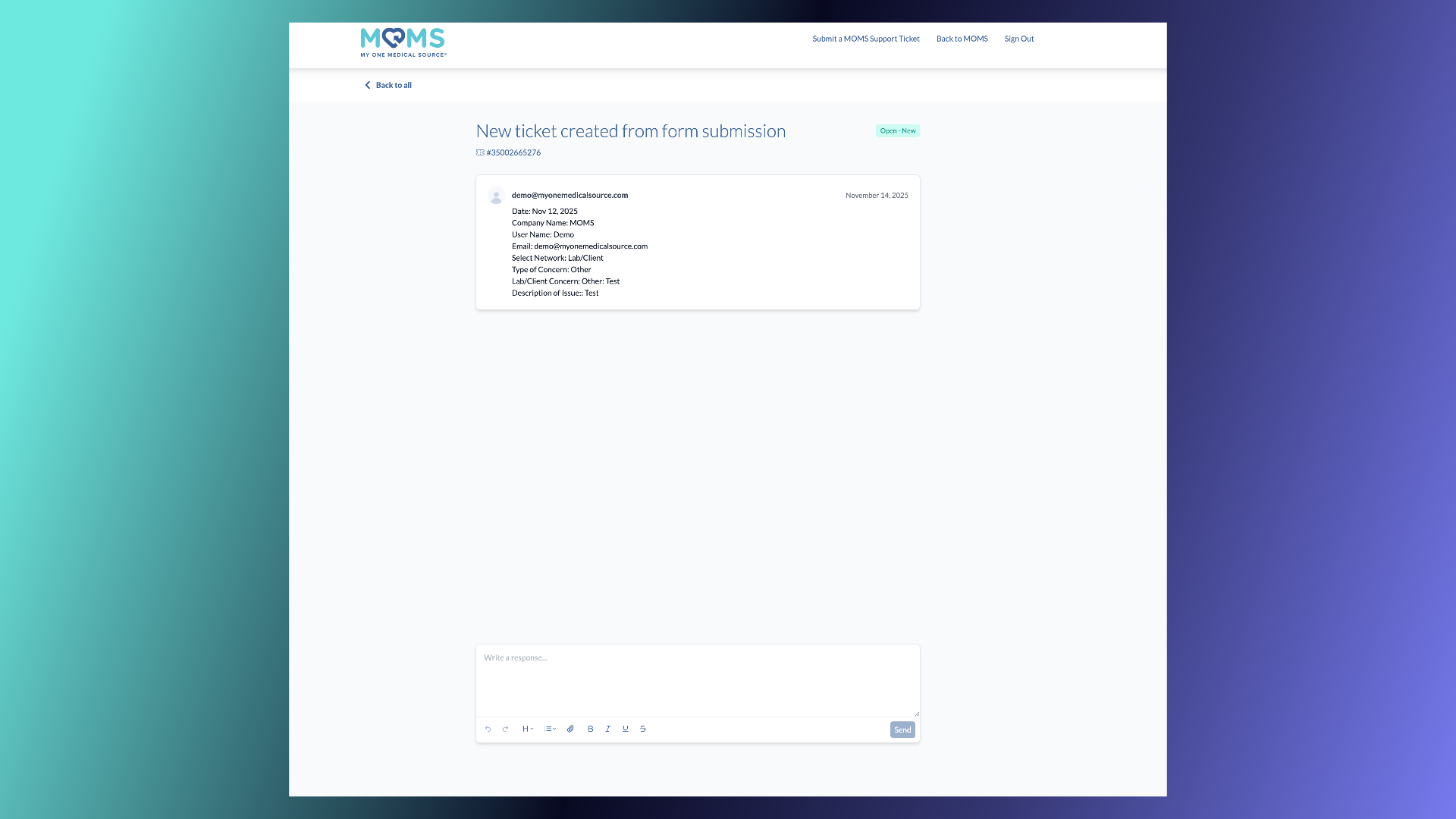This screenshot has height=819, width=1456.
Task: Click the Open - New status badge
Action: 897,130
